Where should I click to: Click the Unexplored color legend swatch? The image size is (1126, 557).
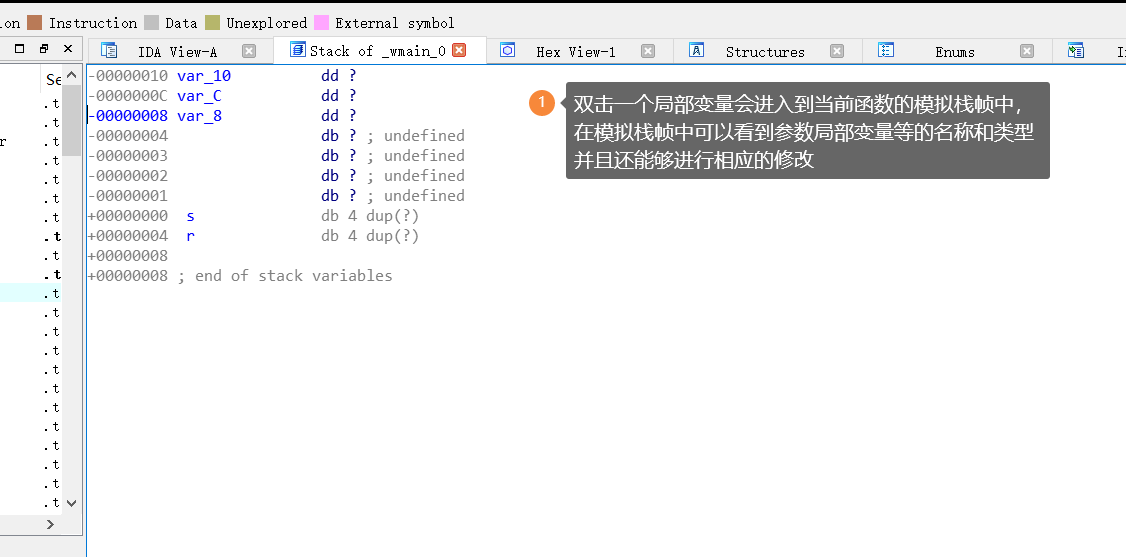[212, 23]
